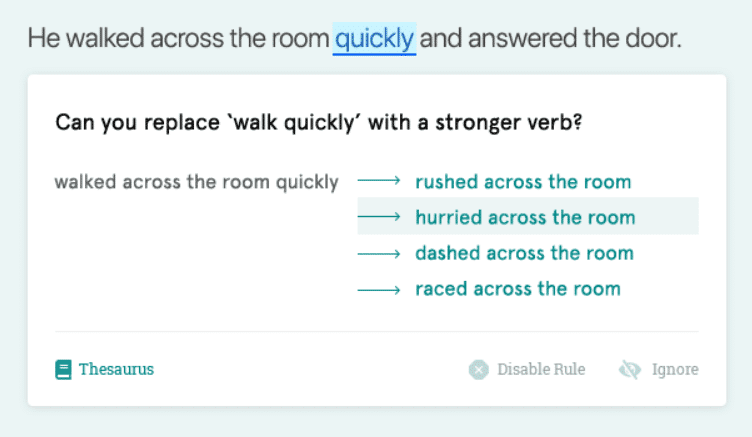Click the arrow before 'rushed across the room'
The image size is (752, 437).
(379, 180)
